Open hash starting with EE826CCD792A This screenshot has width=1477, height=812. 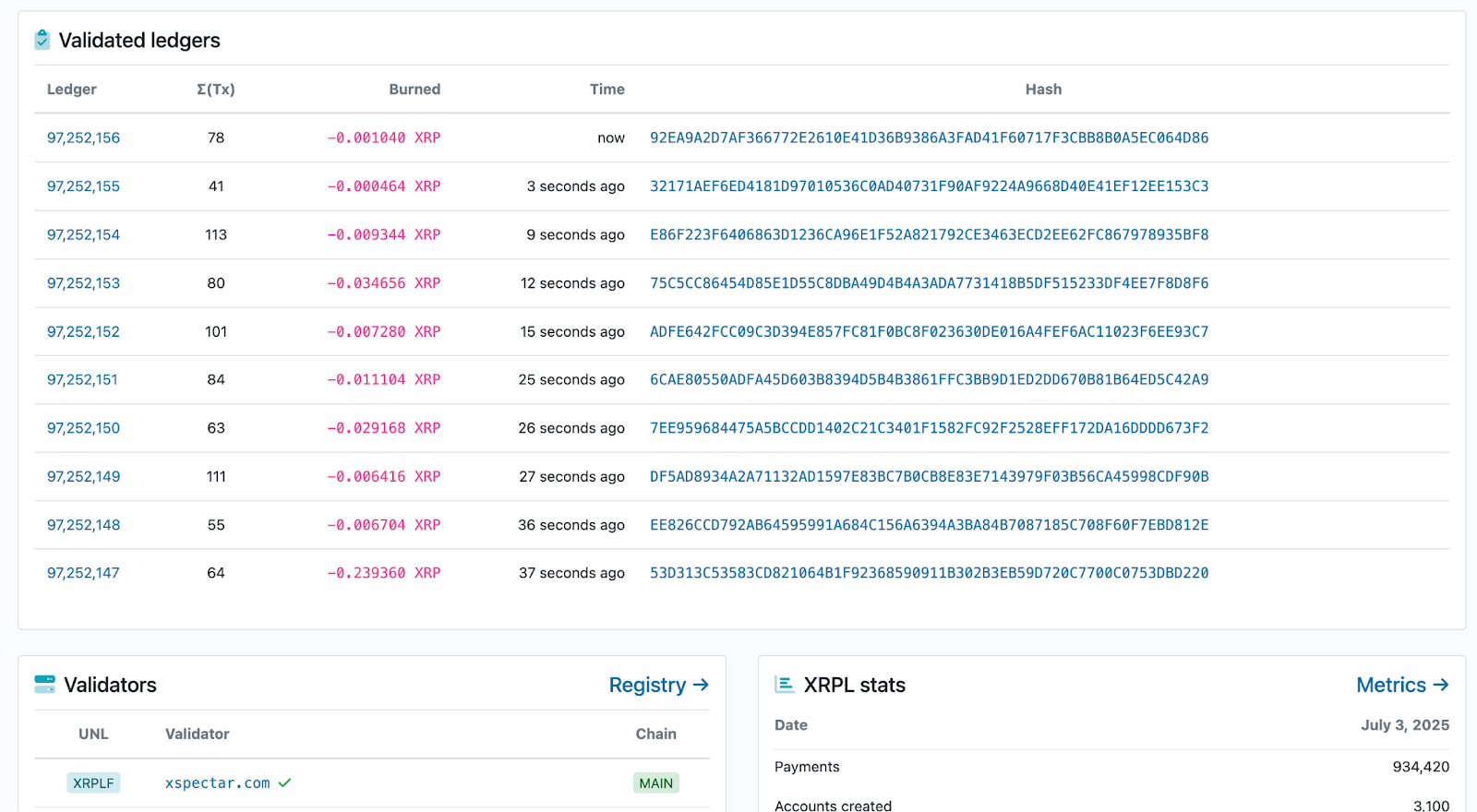click(x=929, y=525)
